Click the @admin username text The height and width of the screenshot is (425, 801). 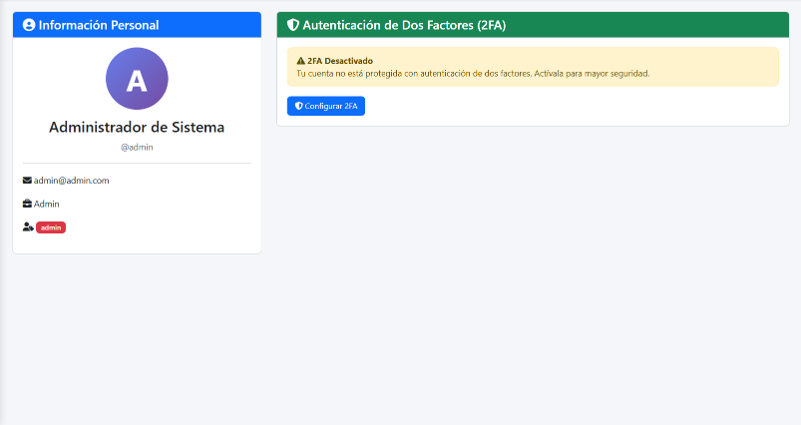click(x=137, y=147)
